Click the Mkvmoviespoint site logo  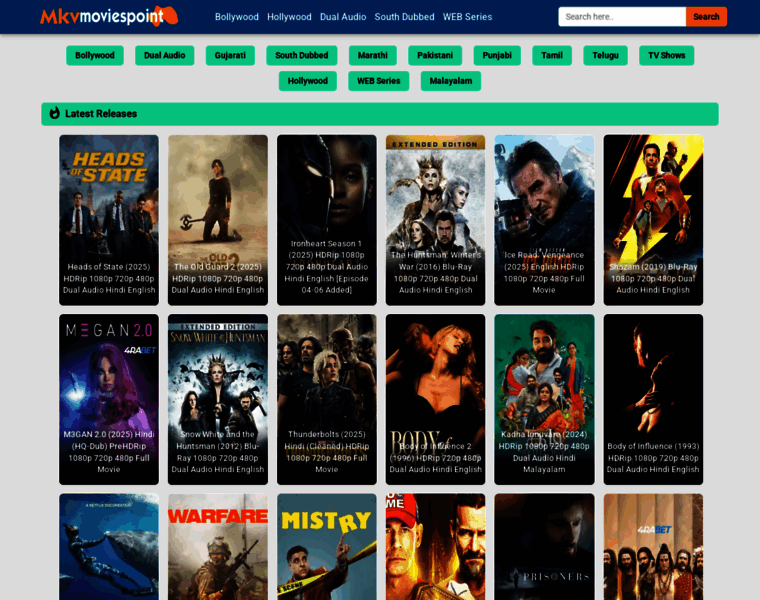coord(109,16)
